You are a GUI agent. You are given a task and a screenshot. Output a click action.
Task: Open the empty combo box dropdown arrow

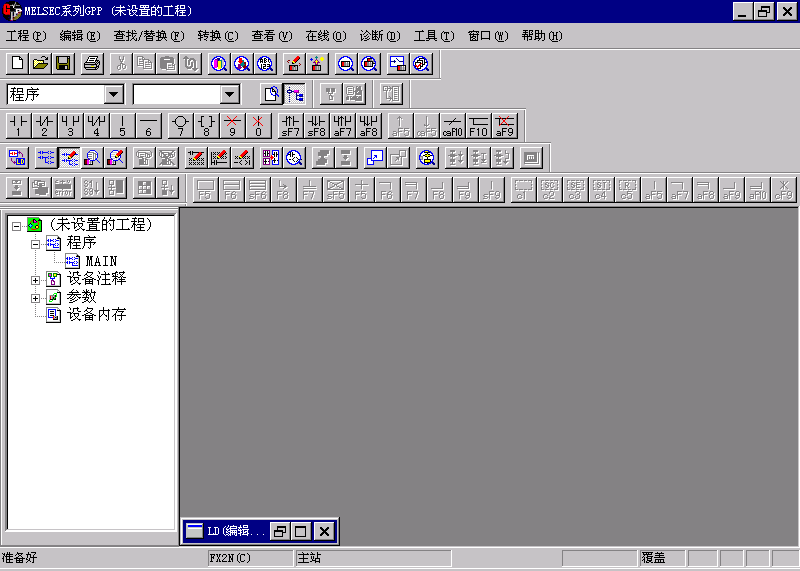230,94
